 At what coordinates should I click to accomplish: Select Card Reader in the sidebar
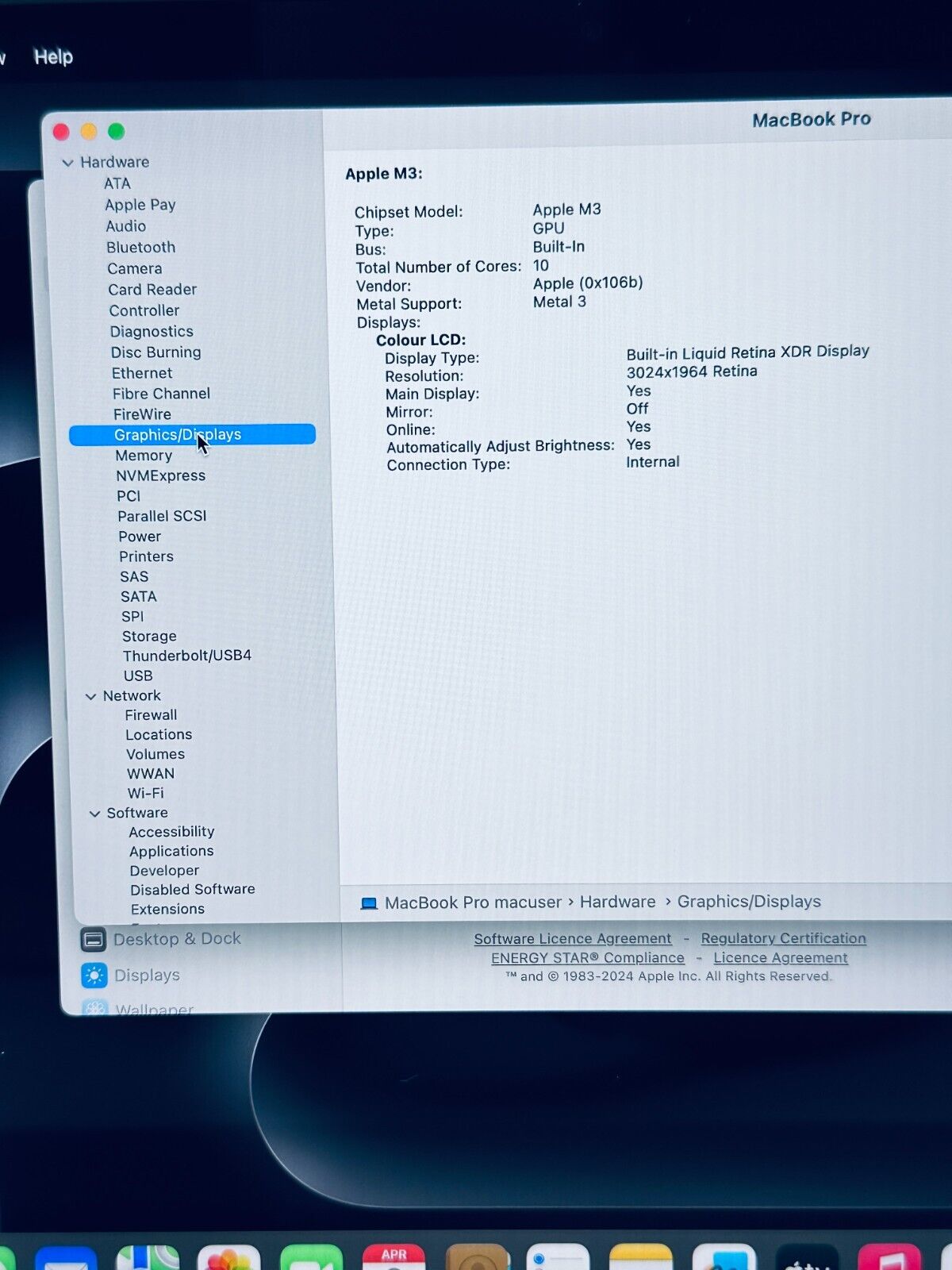152,290
